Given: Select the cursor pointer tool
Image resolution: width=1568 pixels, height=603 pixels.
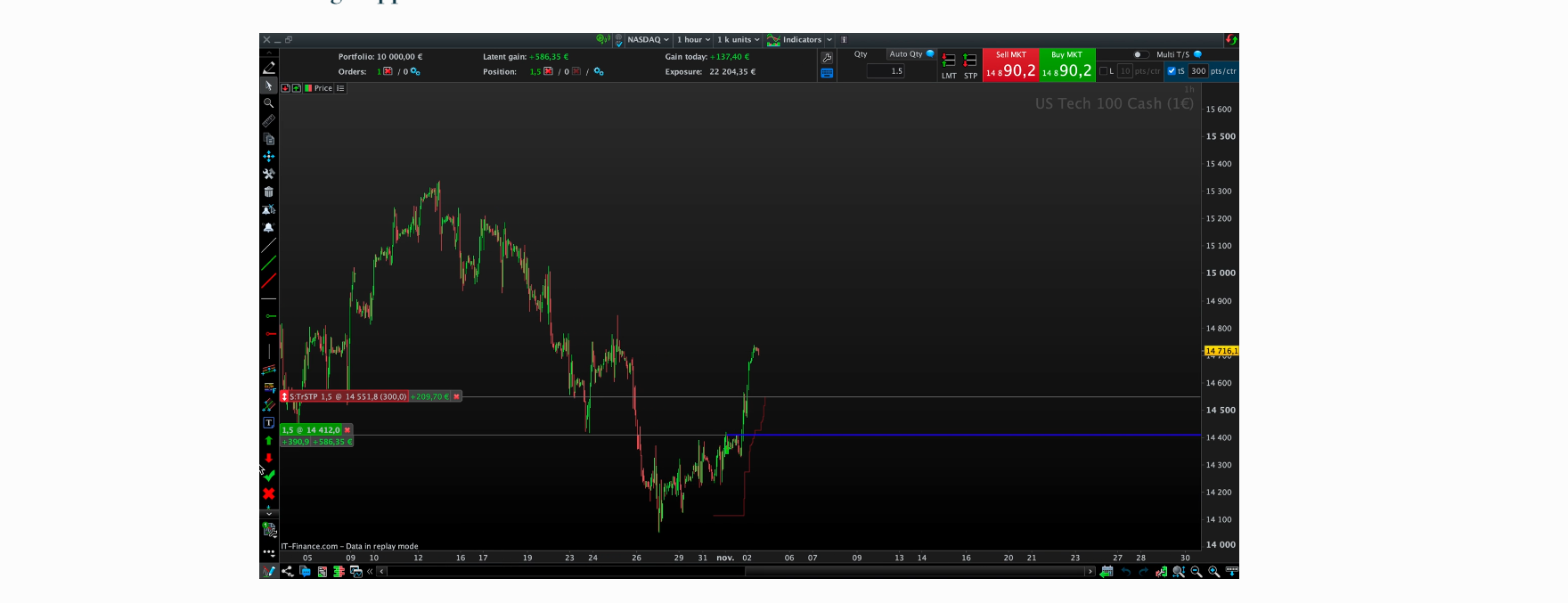Looking at the screenshot, I should (x=268, y=86).
